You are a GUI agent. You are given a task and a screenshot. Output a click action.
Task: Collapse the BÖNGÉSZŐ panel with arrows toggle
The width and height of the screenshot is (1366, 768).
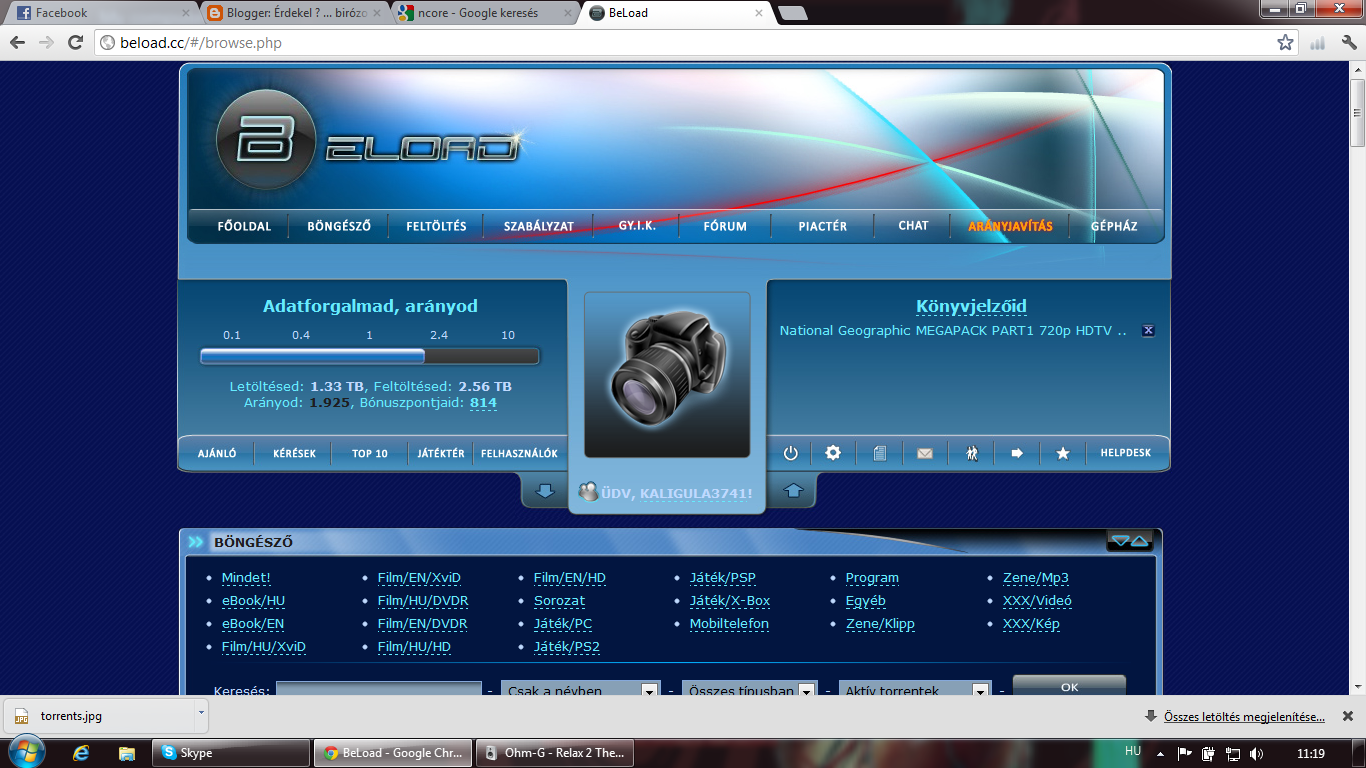point(1130,541)
